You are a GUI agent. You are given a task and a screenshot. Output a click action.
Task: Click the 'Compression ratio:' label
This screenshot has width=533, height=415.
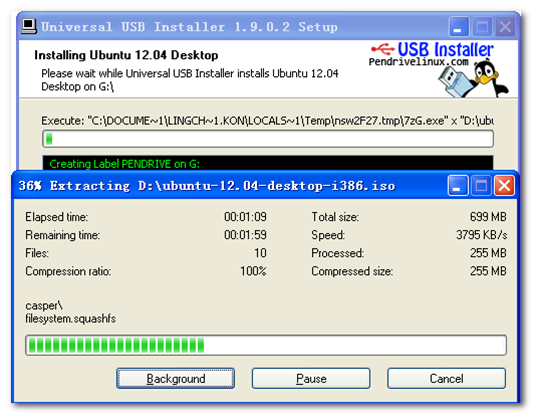point(68,271)
